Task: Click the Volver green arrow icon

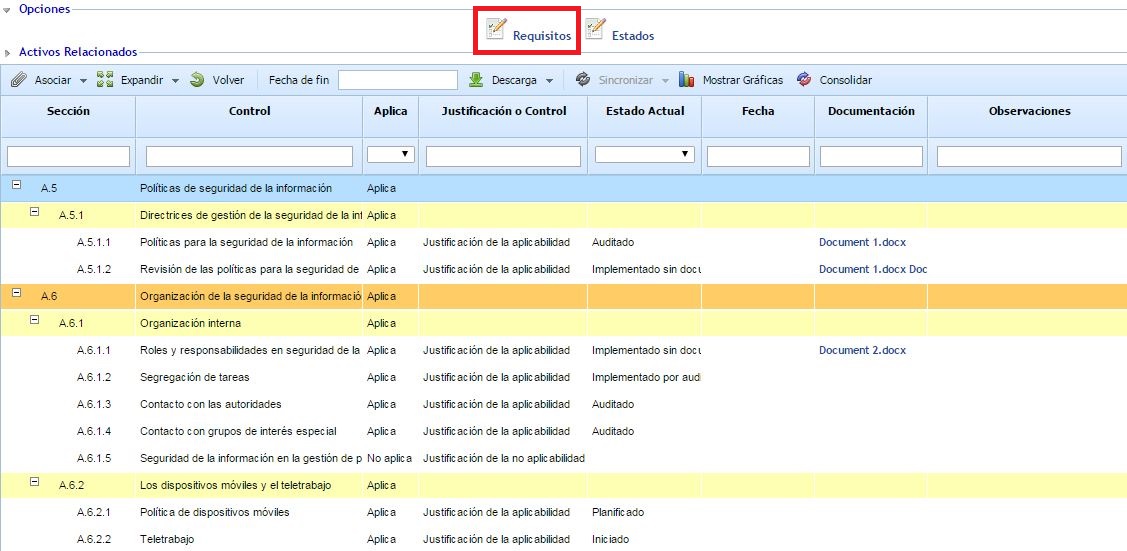Action: click(x=197, y=80)
